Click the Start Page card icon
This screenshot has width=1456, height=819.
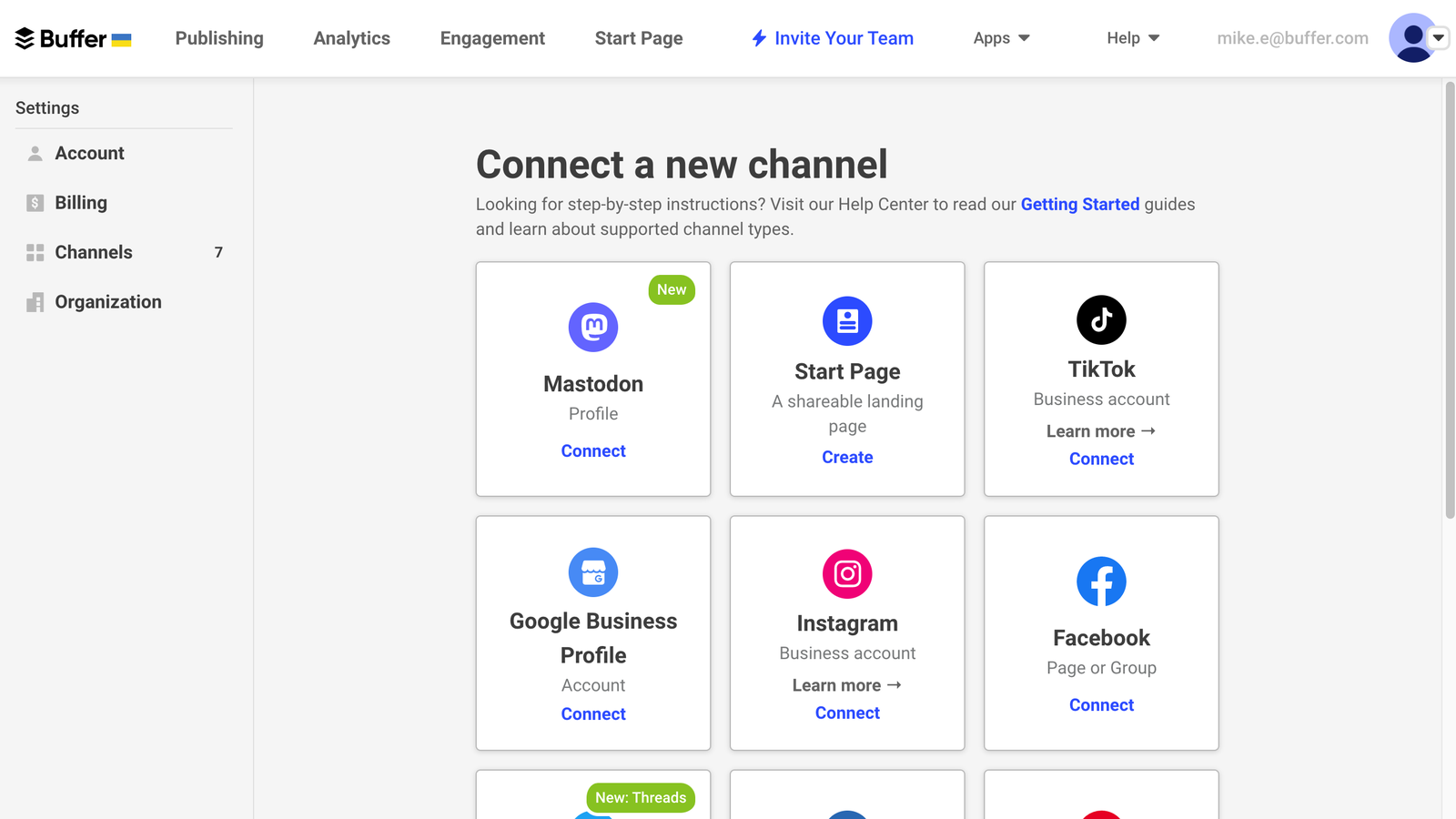[x=847, y=320]
